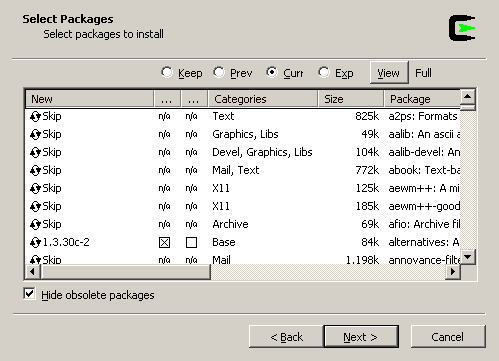Click the 'a2ps: Formats' package text

(423, 116)
